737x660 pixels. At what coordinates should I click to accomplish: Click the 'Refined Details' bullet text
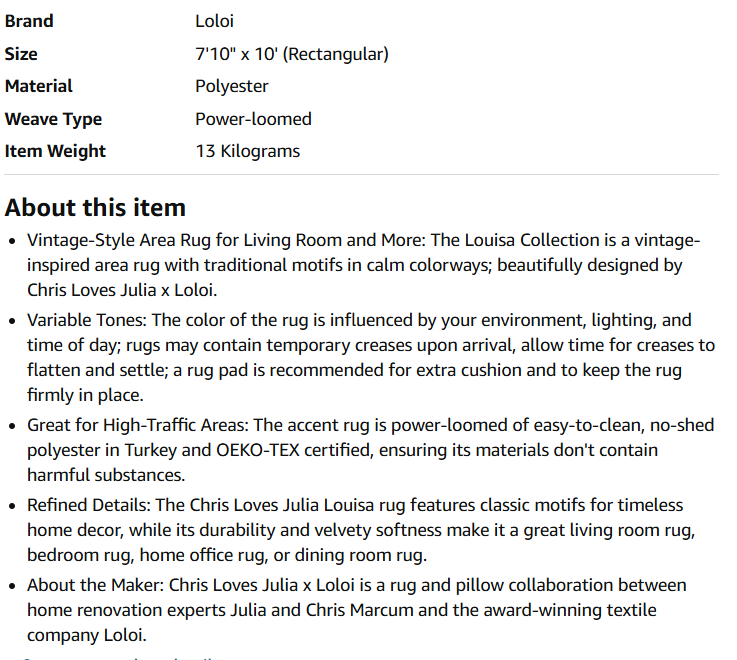pyautogui.click(x=361, y=530)
